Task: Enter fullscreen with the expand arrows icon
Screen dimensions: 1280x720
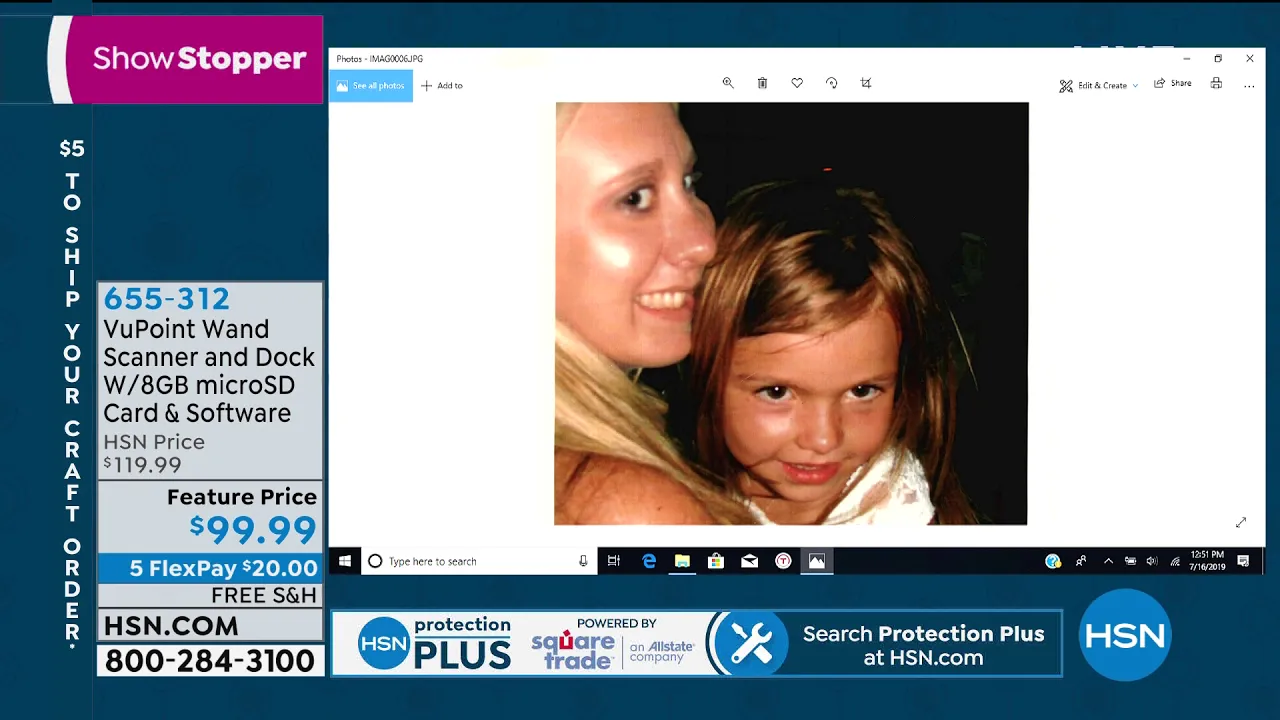Action: 1241,522
